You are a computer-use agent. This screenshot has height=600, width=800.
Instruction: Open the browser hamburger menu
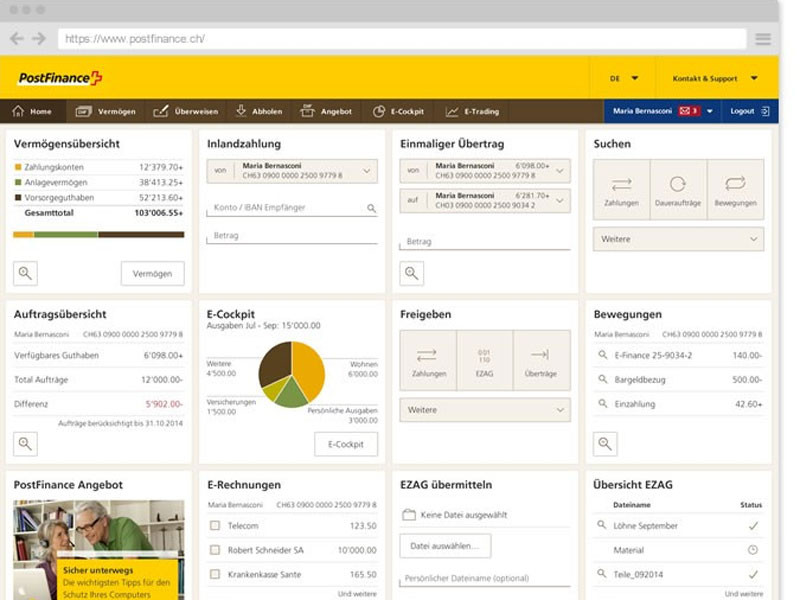tap(763, 39)
